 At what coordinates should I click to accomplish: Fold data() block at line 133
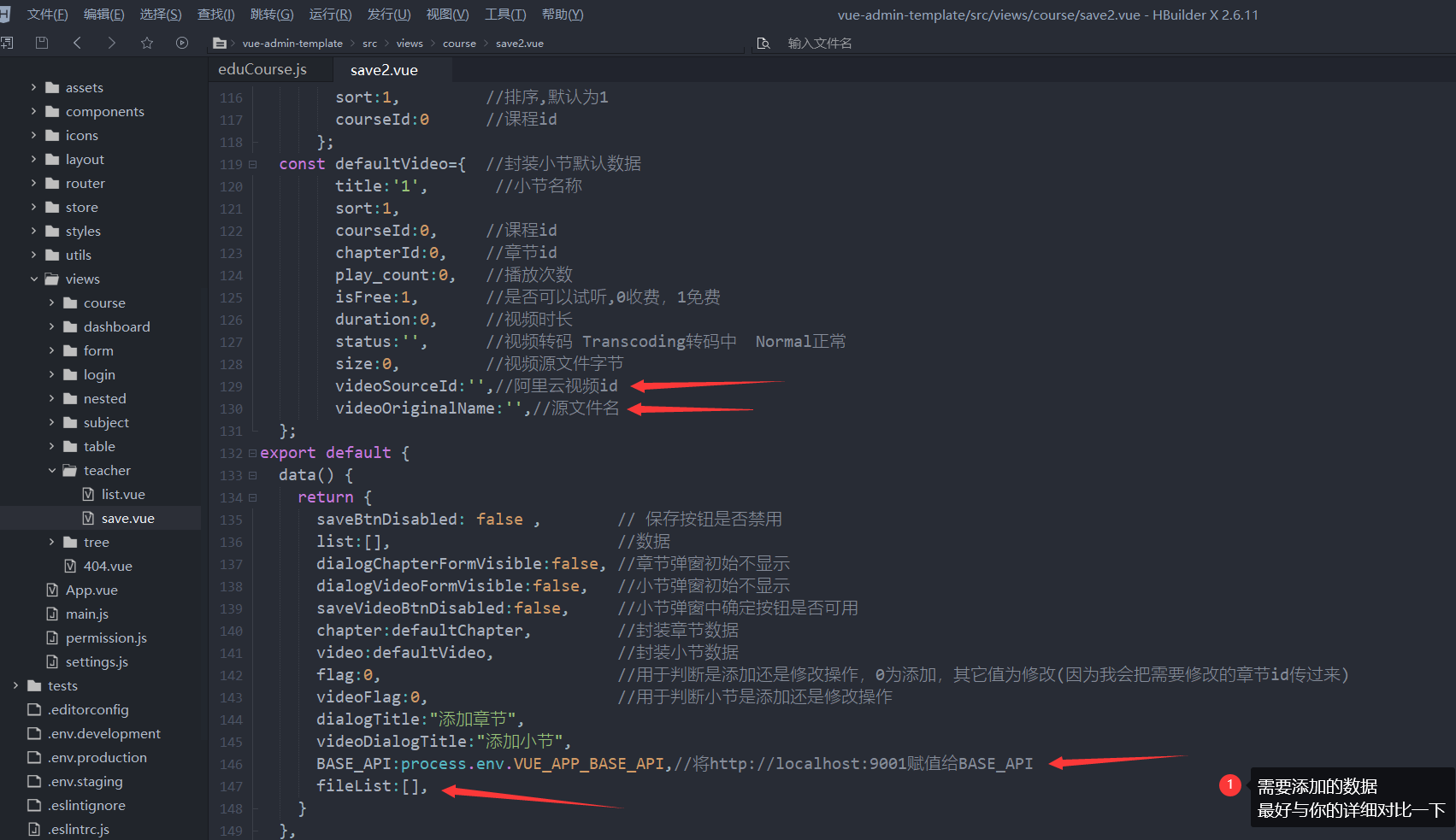click(x=253, y=475)
